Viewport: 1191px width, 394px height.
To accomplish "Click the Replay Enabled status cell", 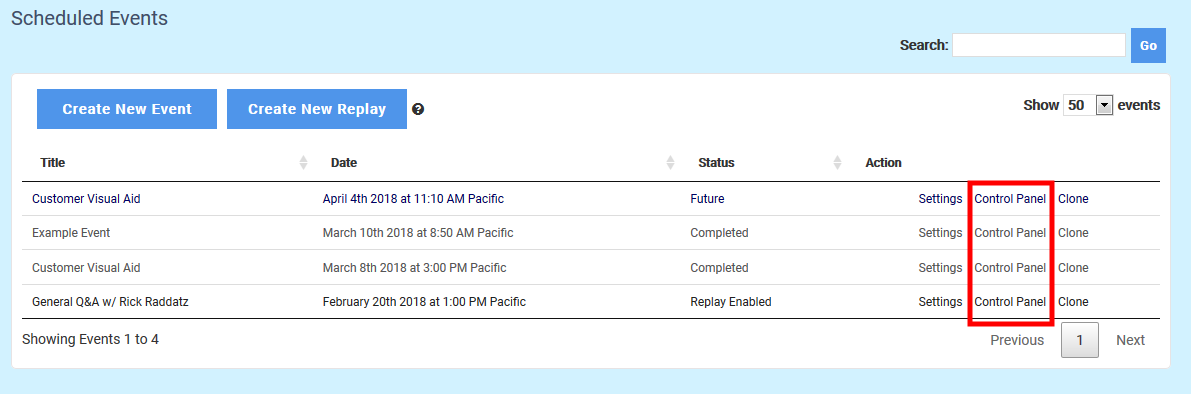I will [731, 301].
